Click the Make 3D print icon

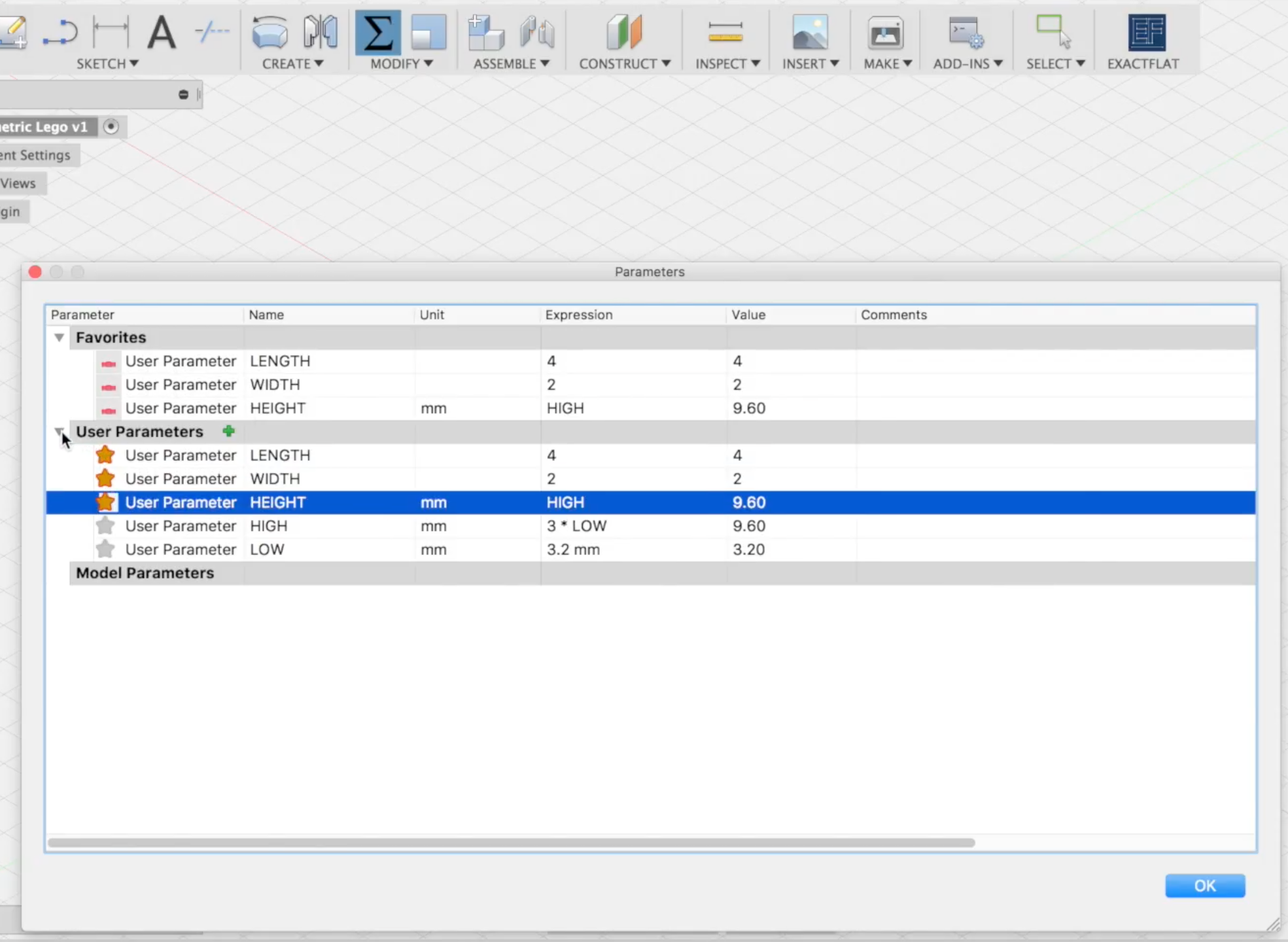tap(885, 32)
